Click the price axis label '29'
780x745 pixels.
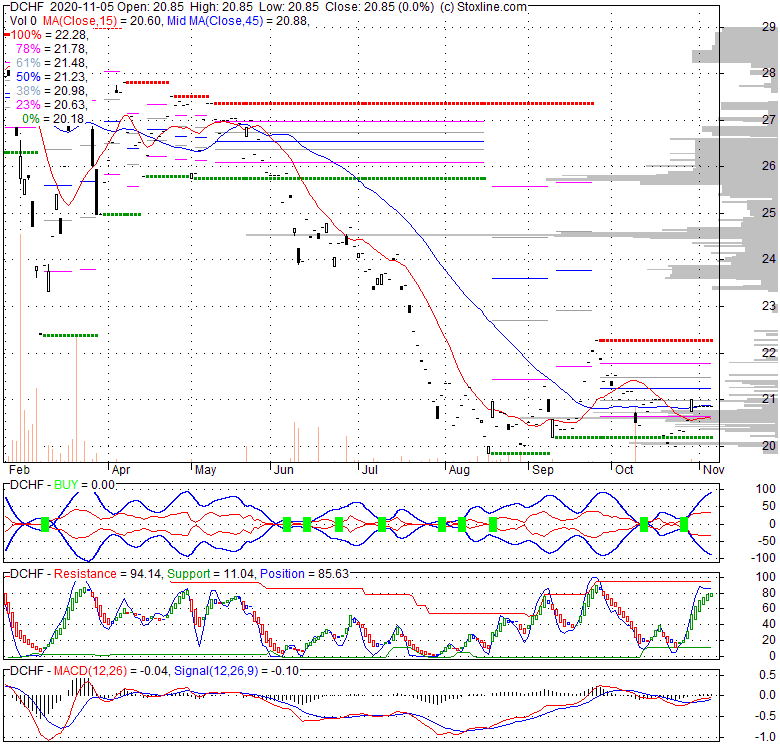(x=769, y=27)
